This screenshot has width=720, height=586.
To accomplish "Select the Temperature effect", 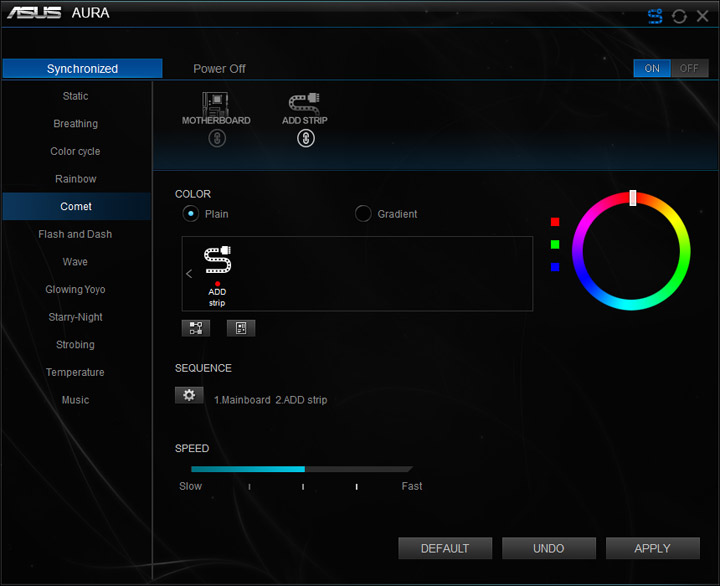I will (x=76, y=372).
